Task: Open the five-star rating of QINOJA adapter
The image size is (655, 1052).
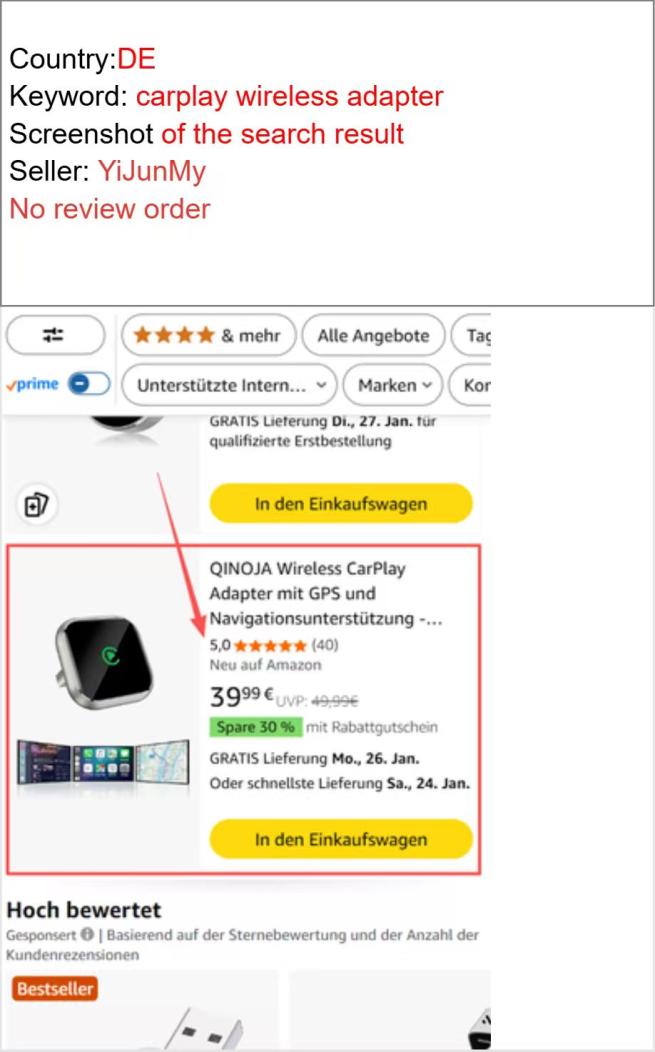Action: 270,645
